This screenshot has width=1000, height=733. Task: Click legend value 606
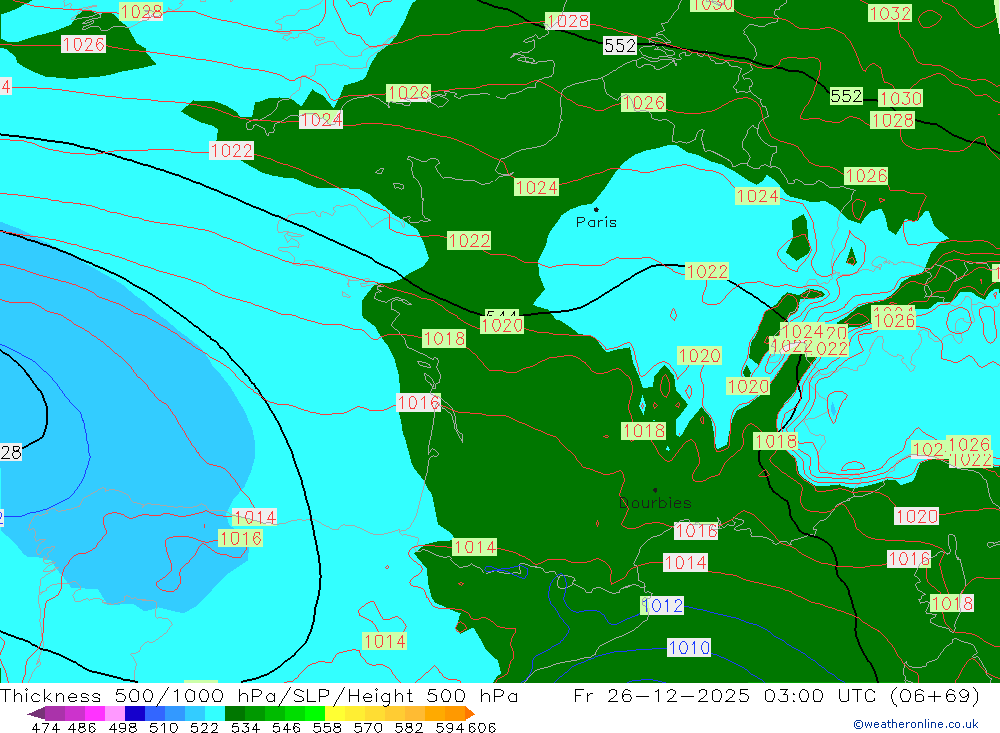click(x=482, y=727)
